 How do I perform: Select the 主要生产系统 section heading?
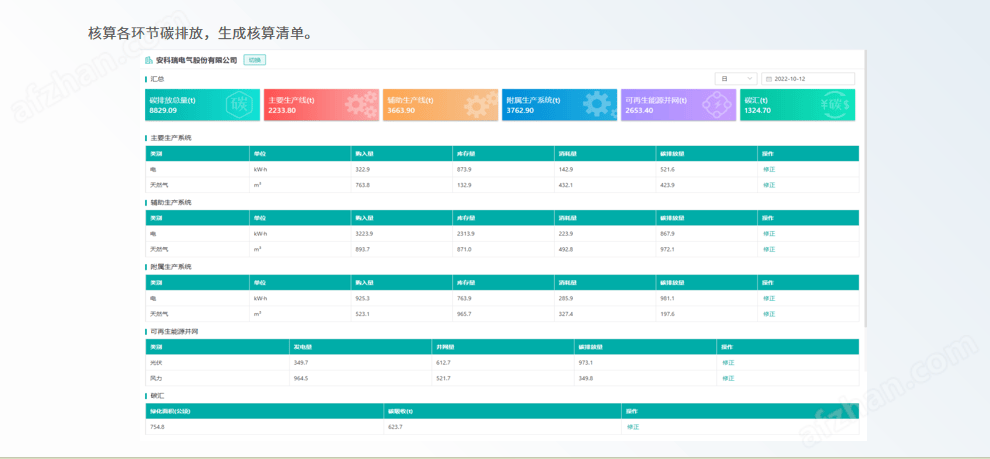tap(170, 138)
